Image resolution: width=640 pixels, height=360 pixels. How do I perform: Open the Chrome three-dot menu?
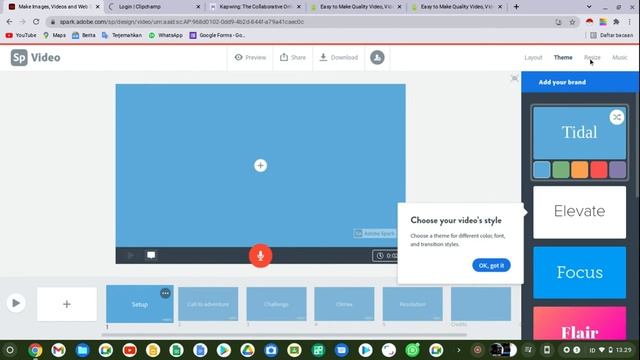630,22
